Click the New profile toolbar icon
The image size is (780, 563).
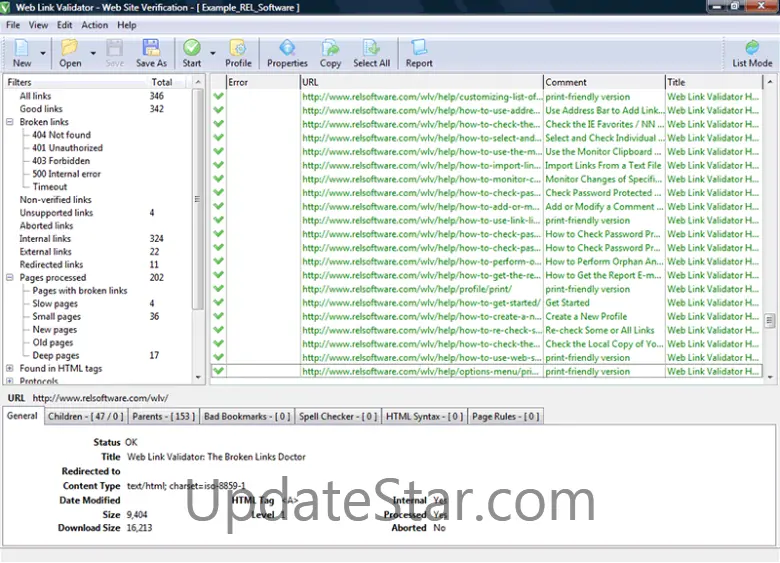pyautogui.click(x=21, y=48)
